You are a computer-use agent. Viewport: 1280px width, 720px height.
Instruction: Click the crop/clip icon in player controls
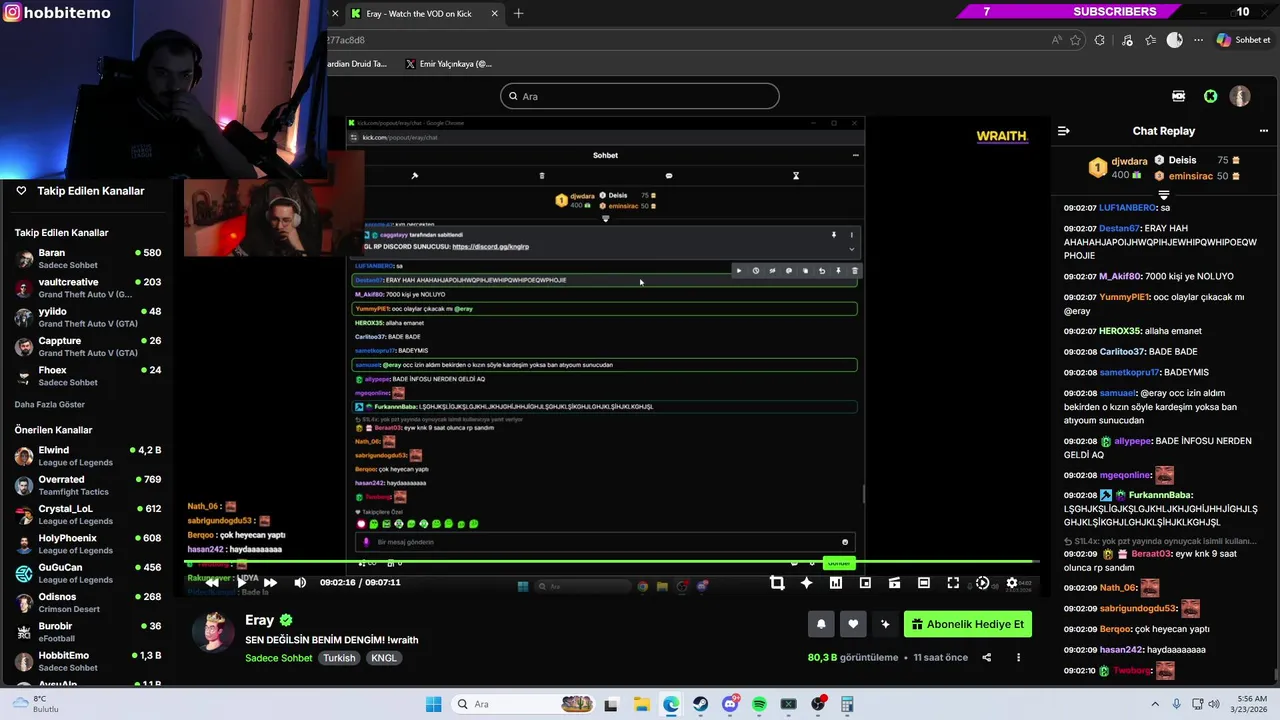tap(777, 583)
